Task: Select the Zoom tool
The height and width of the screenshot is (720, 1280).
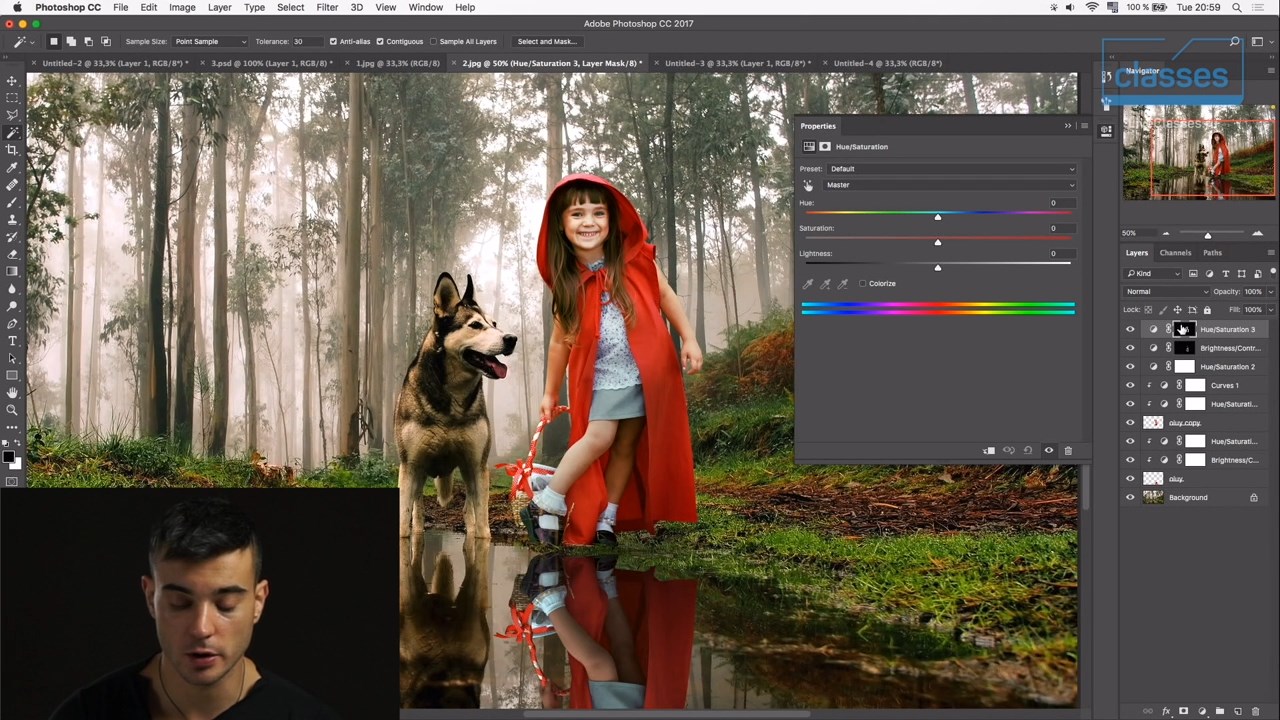Action: pos(12,410)
